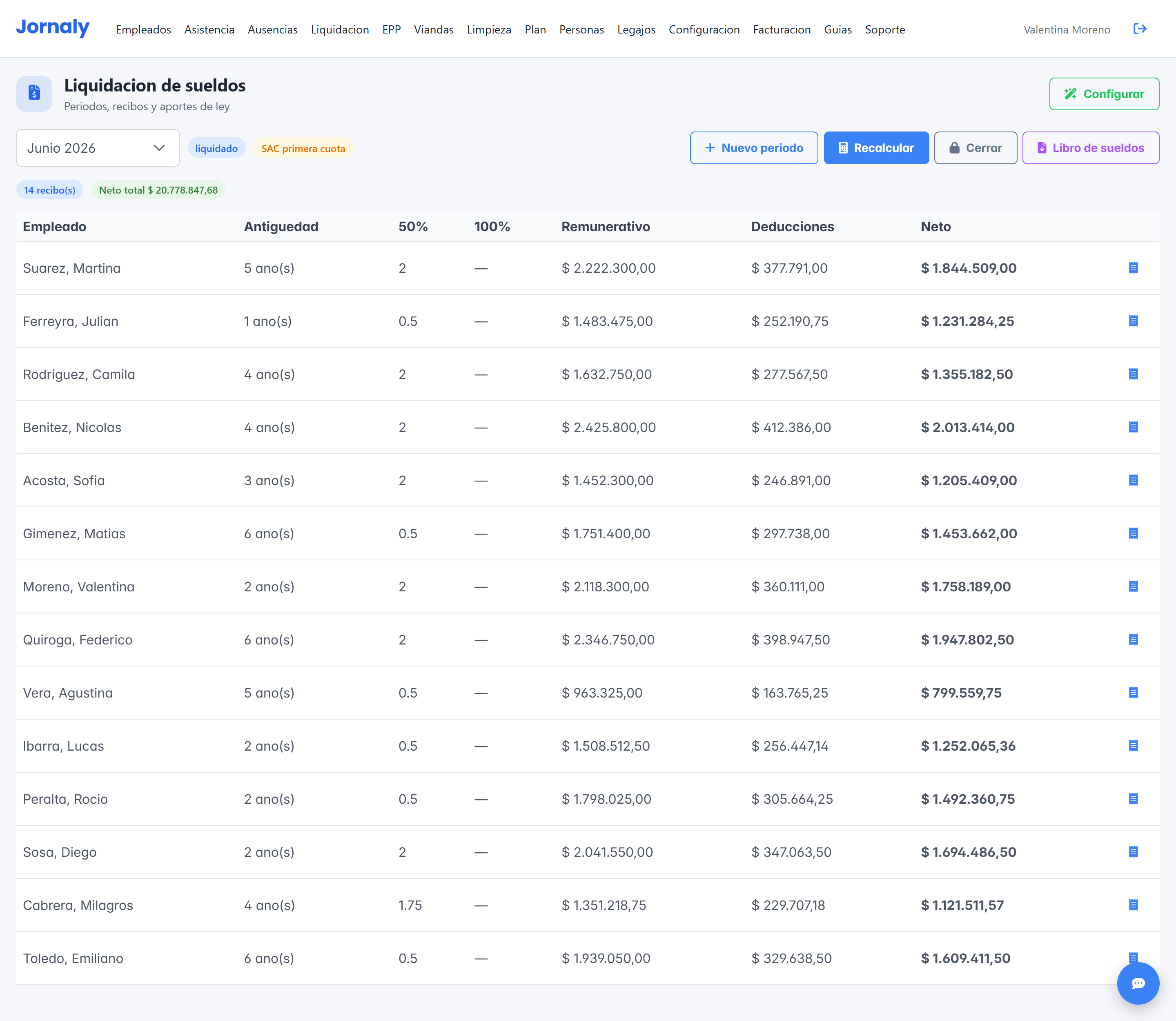This screenshot has width=1176, height=1021.
Task: Open receipt icon for Vera, Agustina
Action: click(x=1133, y=693)
